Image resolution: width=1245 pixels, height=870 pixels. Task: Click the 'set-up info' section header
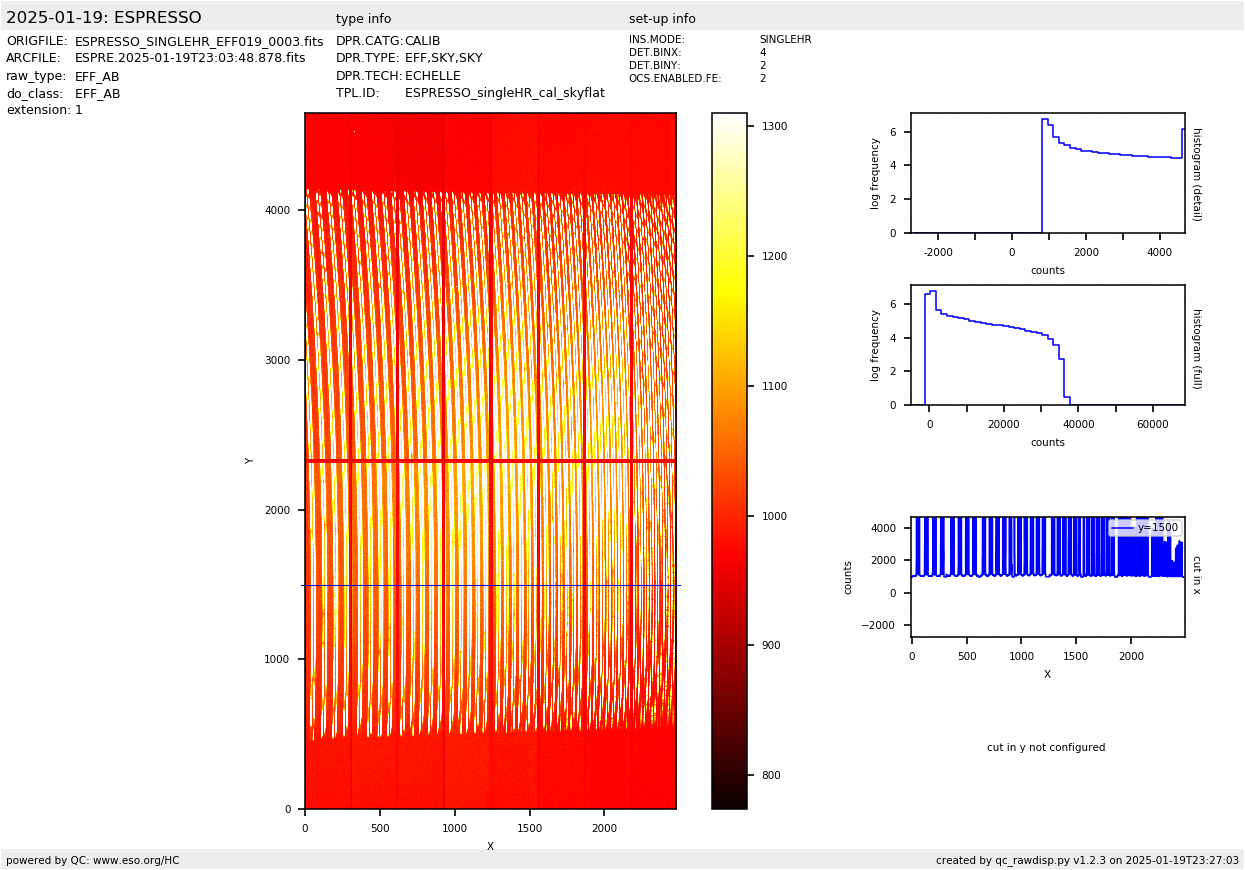click(662, 19)
